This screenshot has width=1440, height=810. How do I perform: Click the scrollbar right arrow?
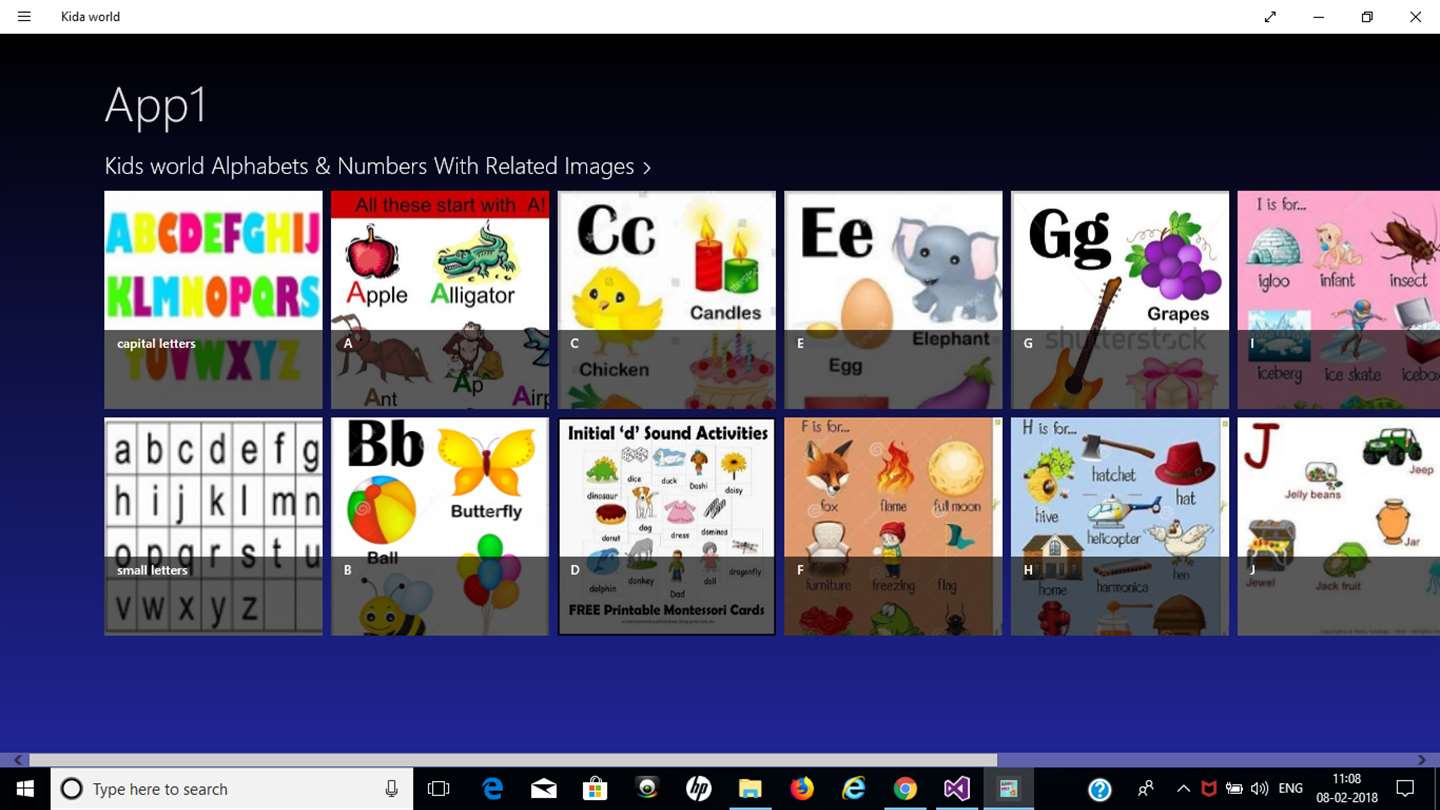(1422, 760)
